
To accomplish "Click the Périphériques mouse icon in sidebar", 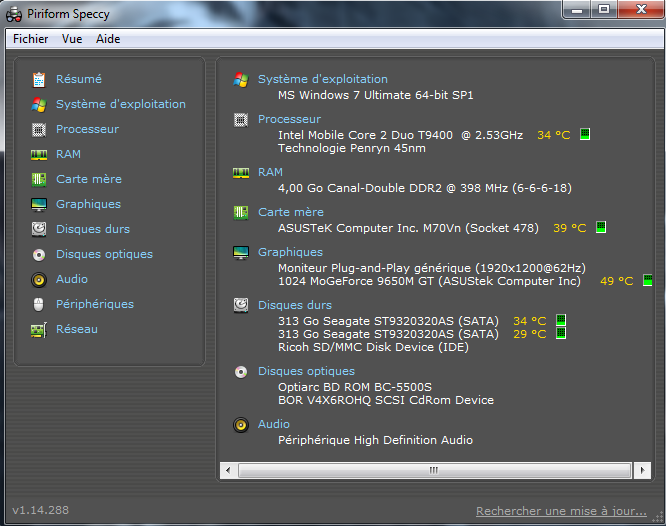I will [39, 304].
